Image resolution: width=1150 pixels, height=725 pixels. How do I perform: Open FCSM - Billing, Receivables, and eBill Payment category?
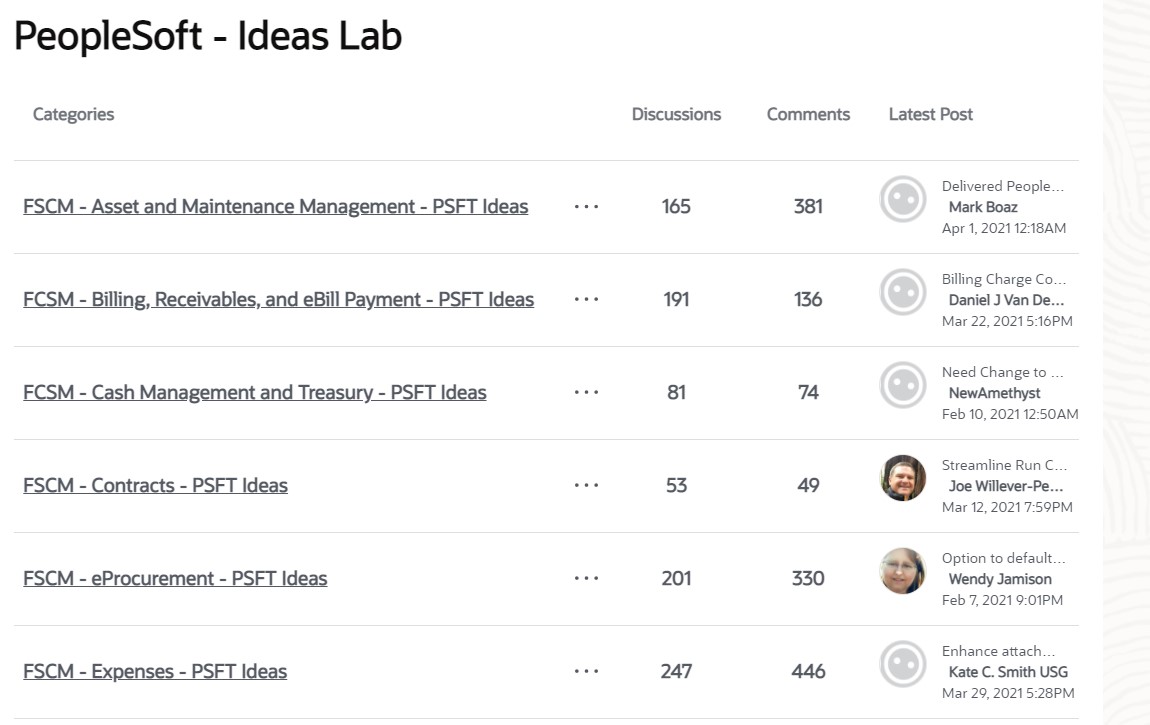coord(279,300)
